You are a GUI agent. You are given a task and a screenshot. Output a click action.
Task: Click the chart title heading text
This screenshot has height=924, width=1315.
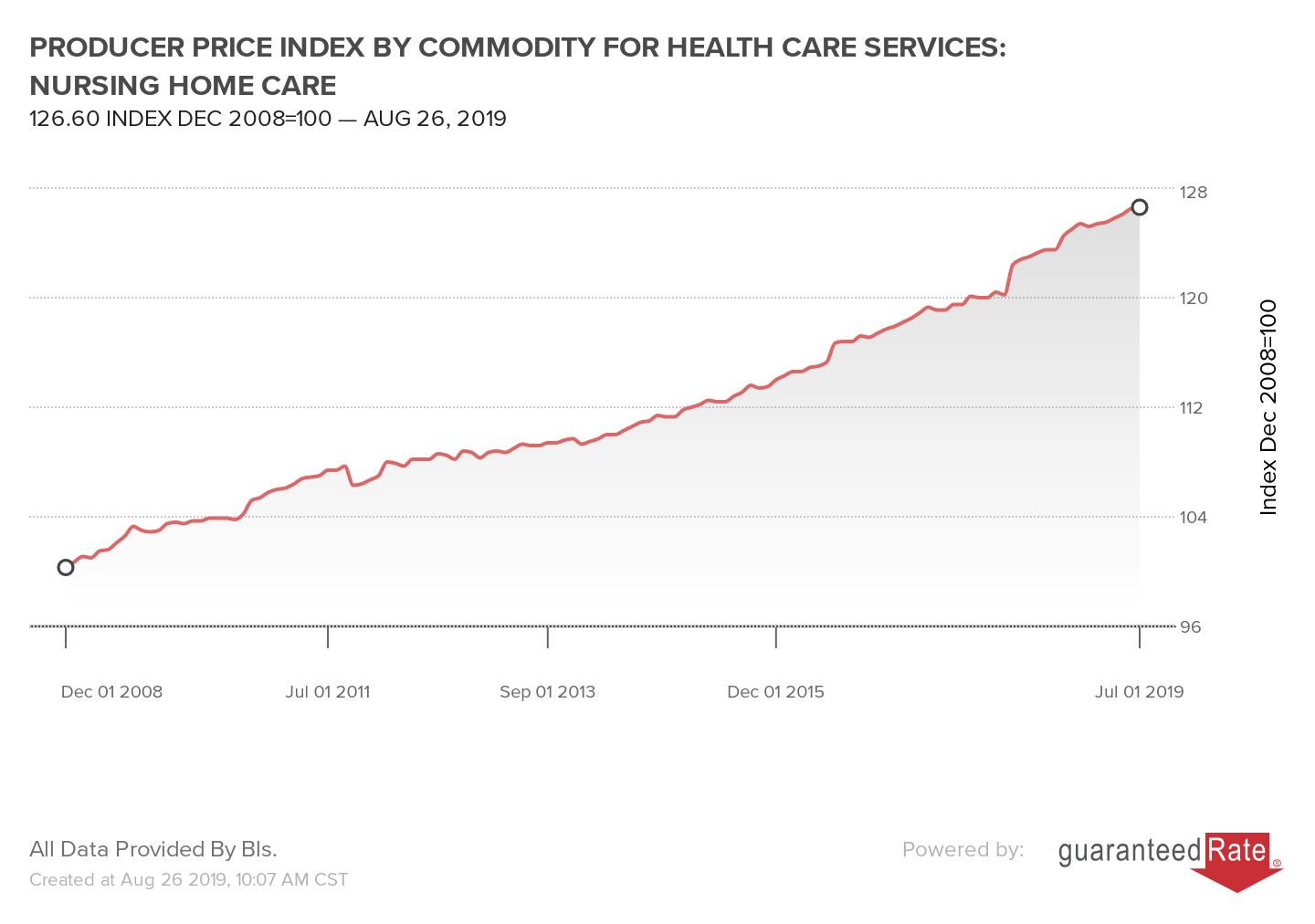pyautogui.click(x=517, y=66)
